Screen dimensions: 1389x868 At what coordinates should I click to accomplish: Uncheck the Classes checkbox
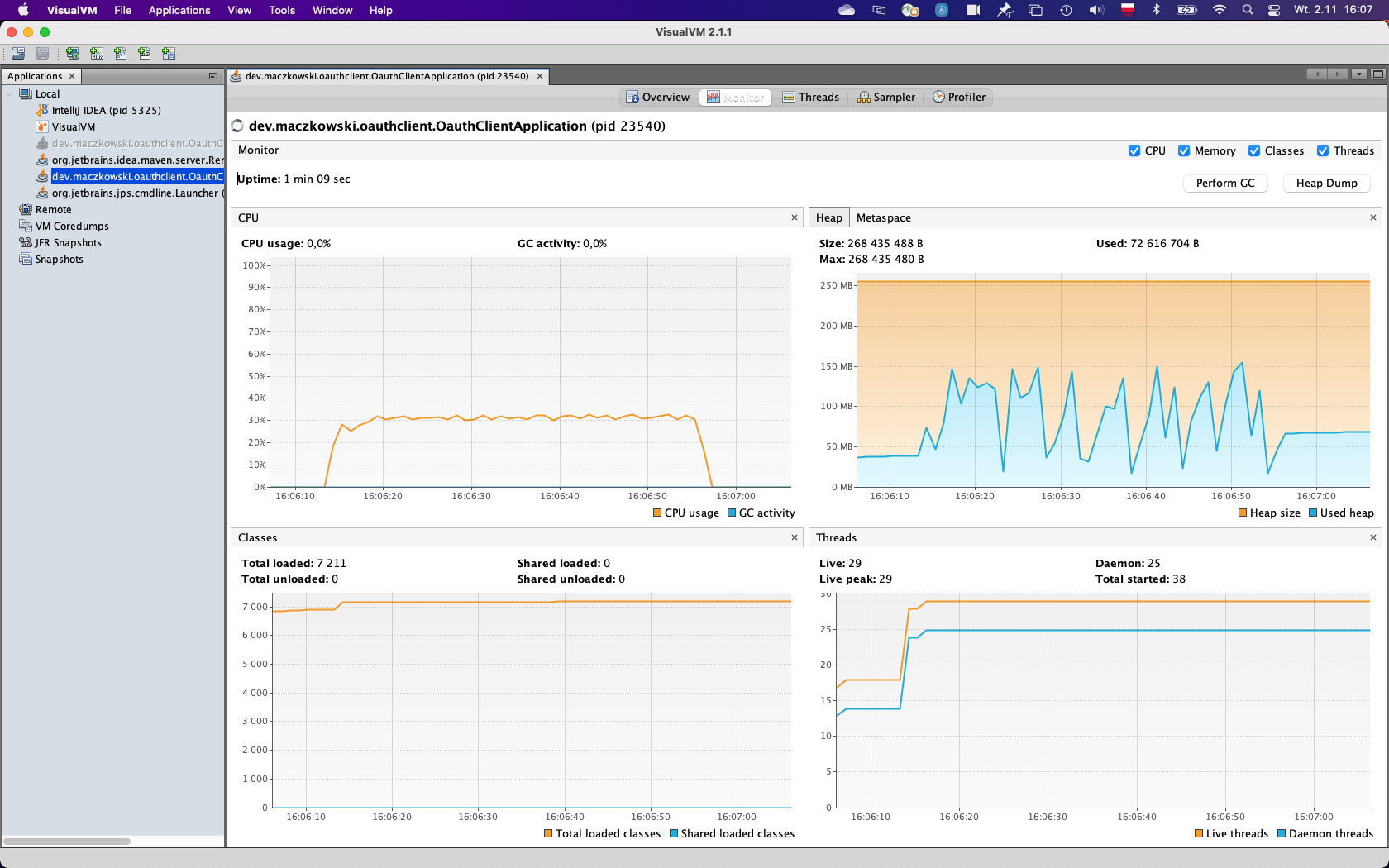[x=1254, y=150]
